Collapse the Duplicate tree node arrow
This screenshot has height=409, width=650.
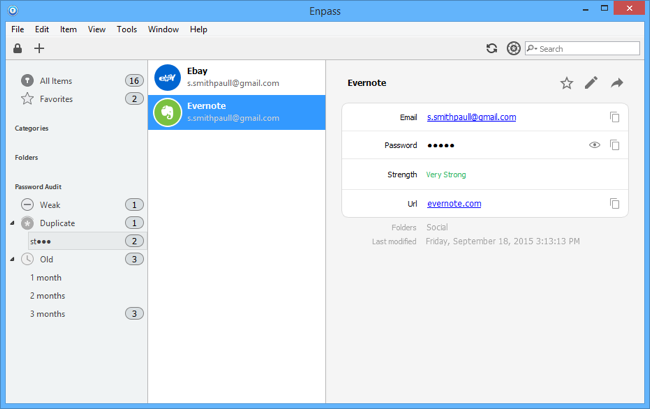coord(12,223)
